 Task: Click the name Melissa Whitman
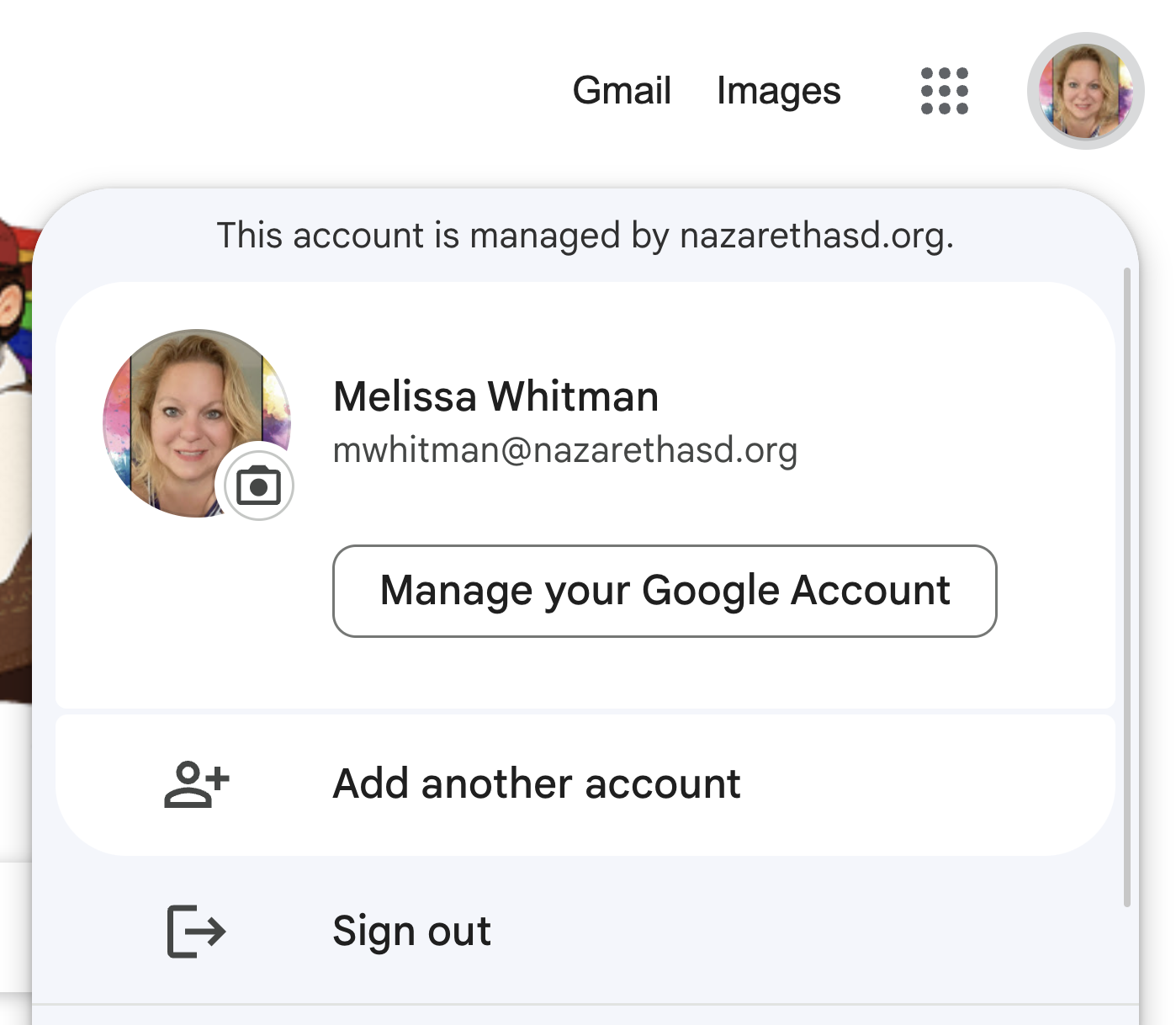(x=495, y=396)
